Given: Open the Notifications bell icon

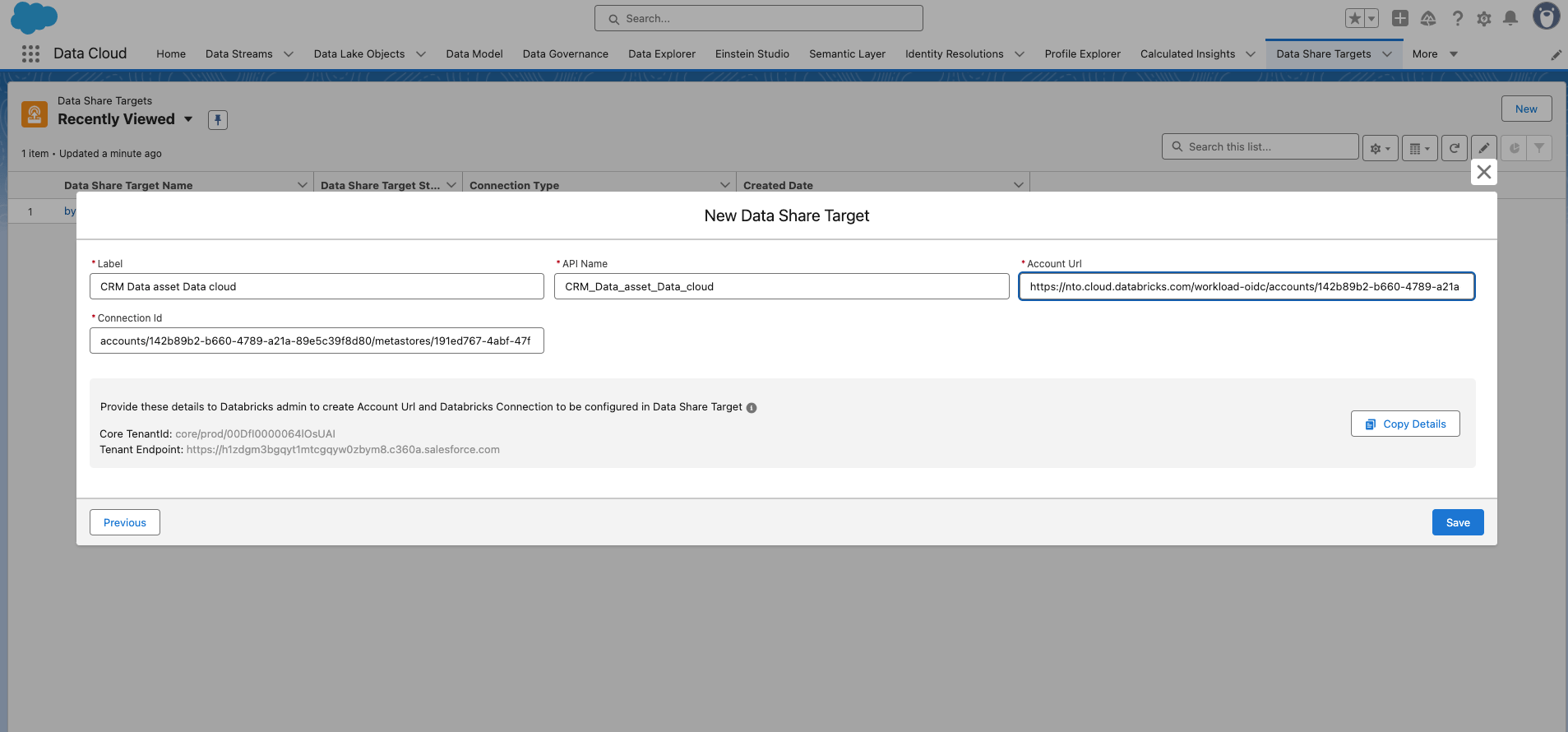Looking at the screenshot, I should click(x=1510, y=18).
